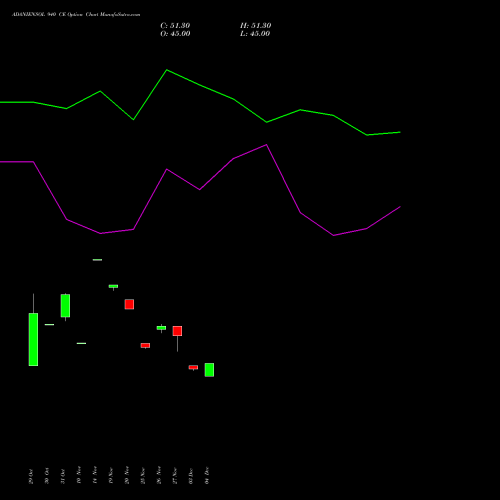Screen dimensions: 500x500
Task: Click the red candle with long lower wick above 27 Nov
Action: pos(177,331)
